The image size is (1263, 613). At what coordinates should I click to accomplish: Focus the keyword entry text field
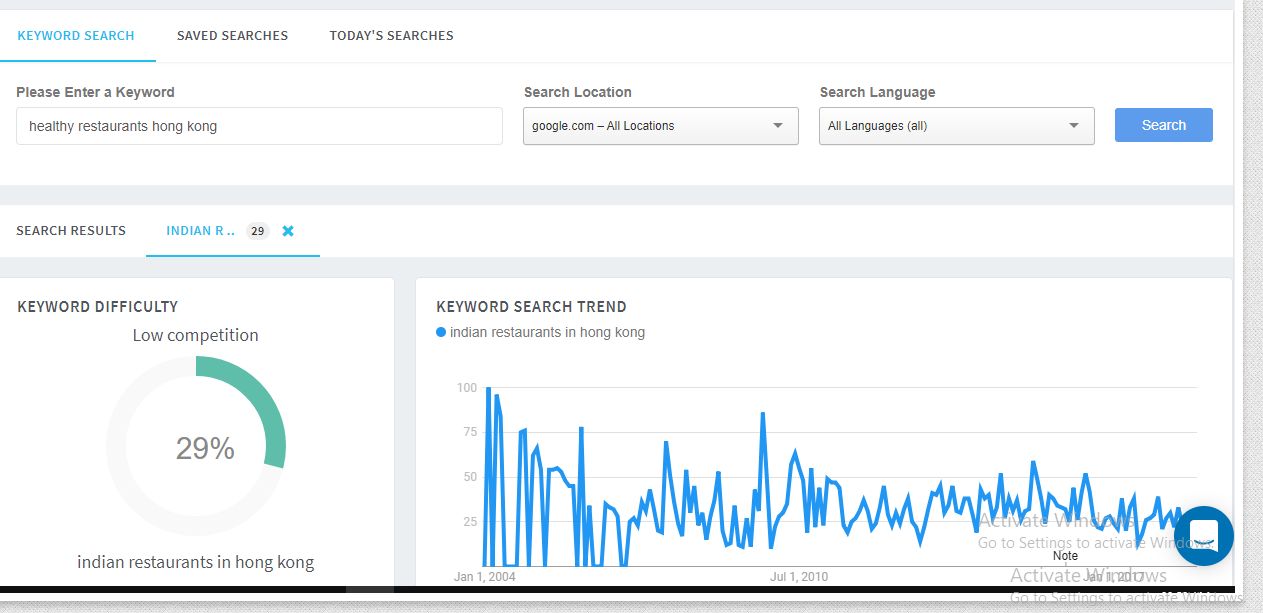[259, 126]
